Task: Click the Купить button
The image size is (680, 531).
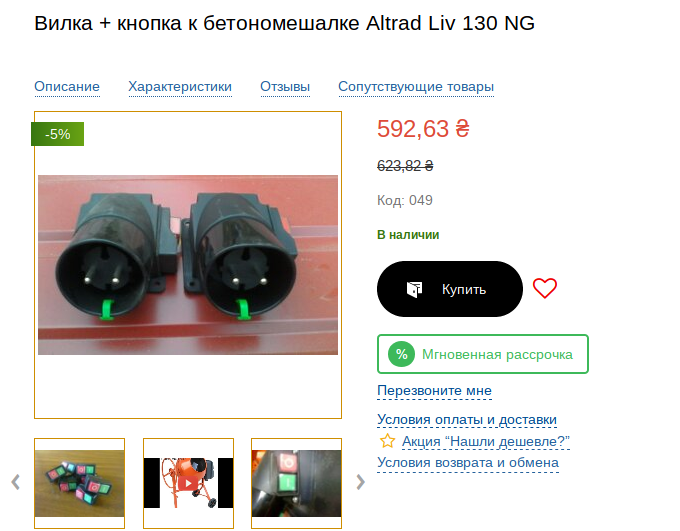Action: (x=450, y=289)
